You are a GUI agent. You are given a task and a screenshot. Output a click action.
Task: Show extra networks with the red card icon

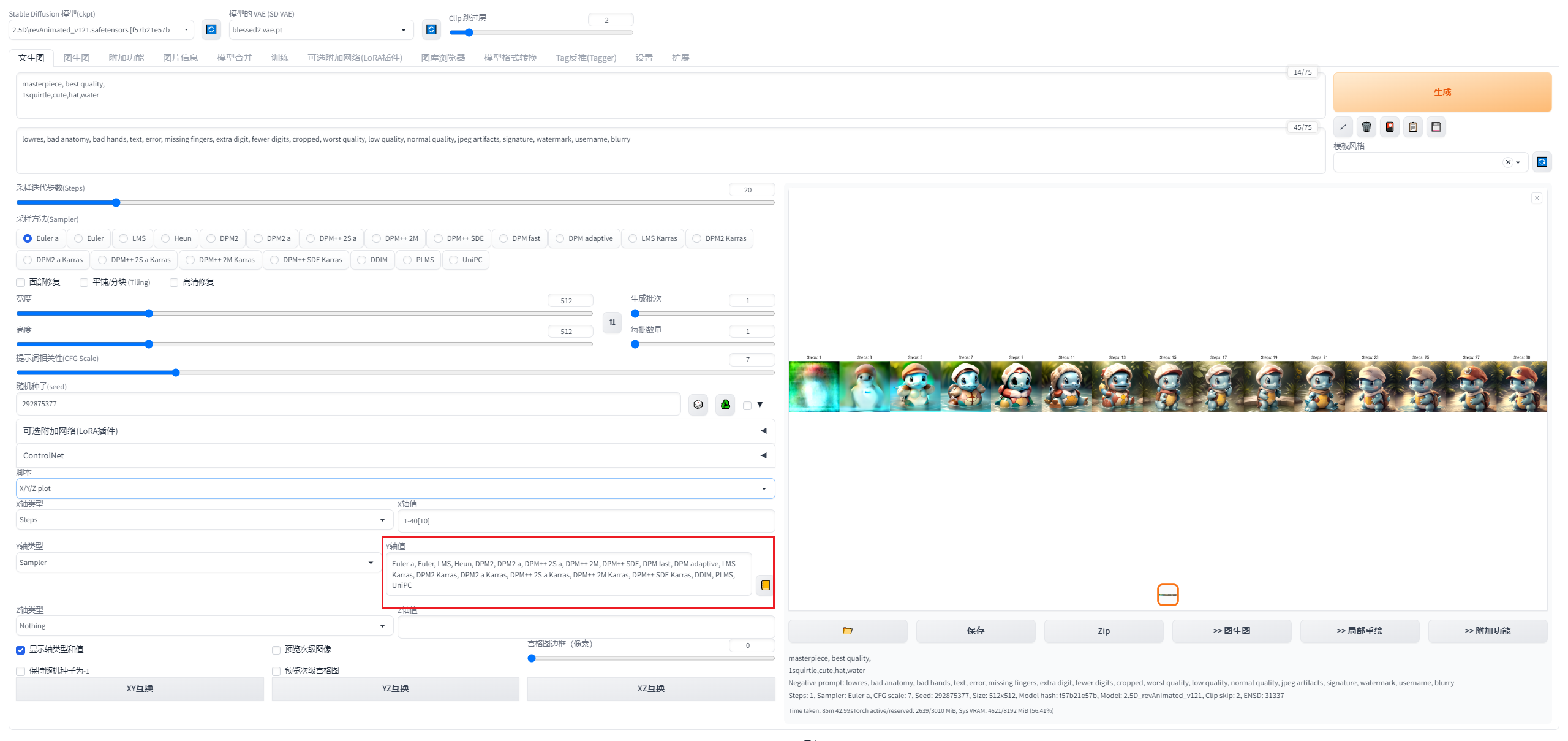click(x=1390, y=127)
